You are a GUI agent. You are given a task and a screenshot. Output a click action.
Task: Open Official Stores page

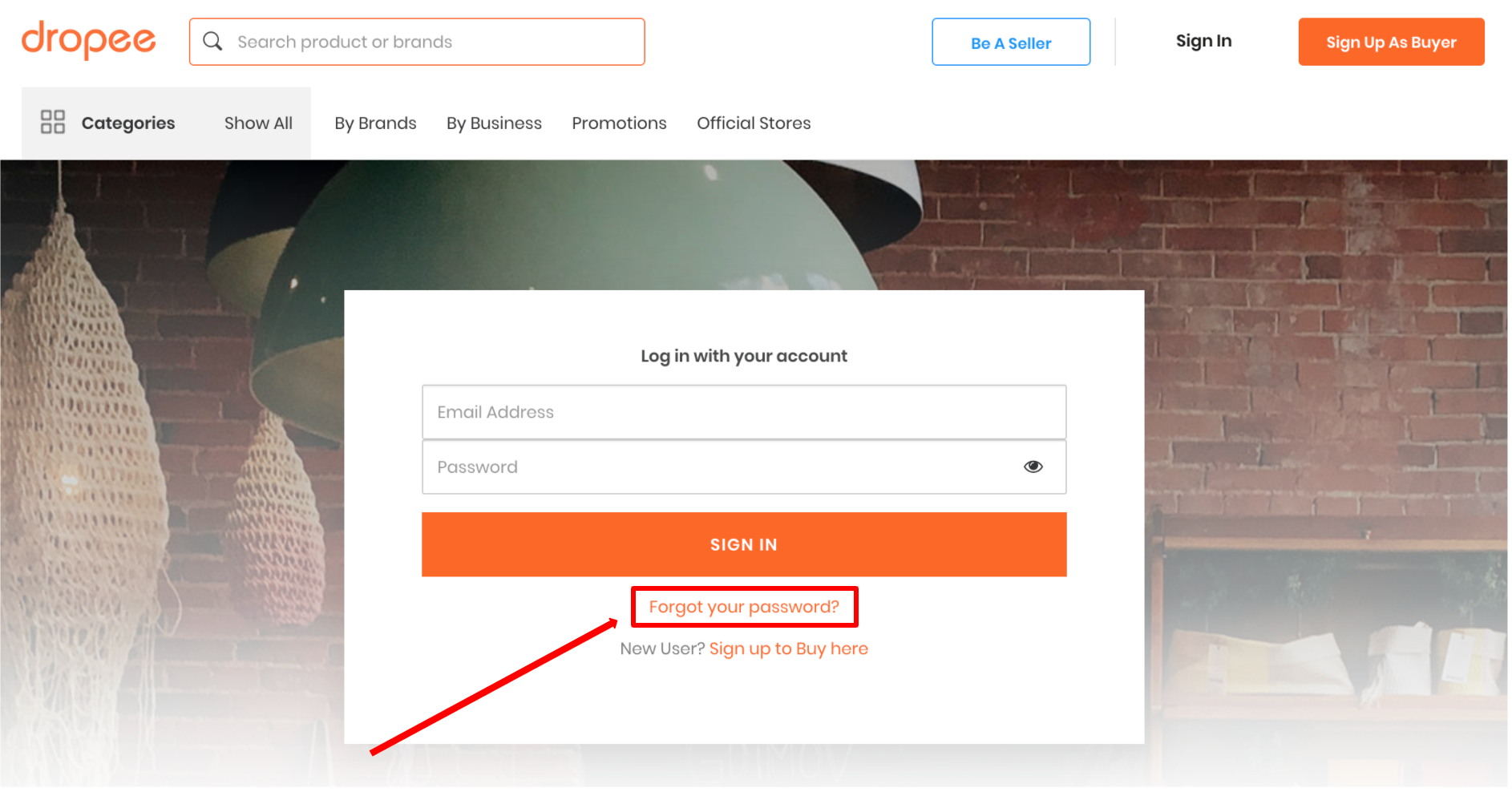754,123
